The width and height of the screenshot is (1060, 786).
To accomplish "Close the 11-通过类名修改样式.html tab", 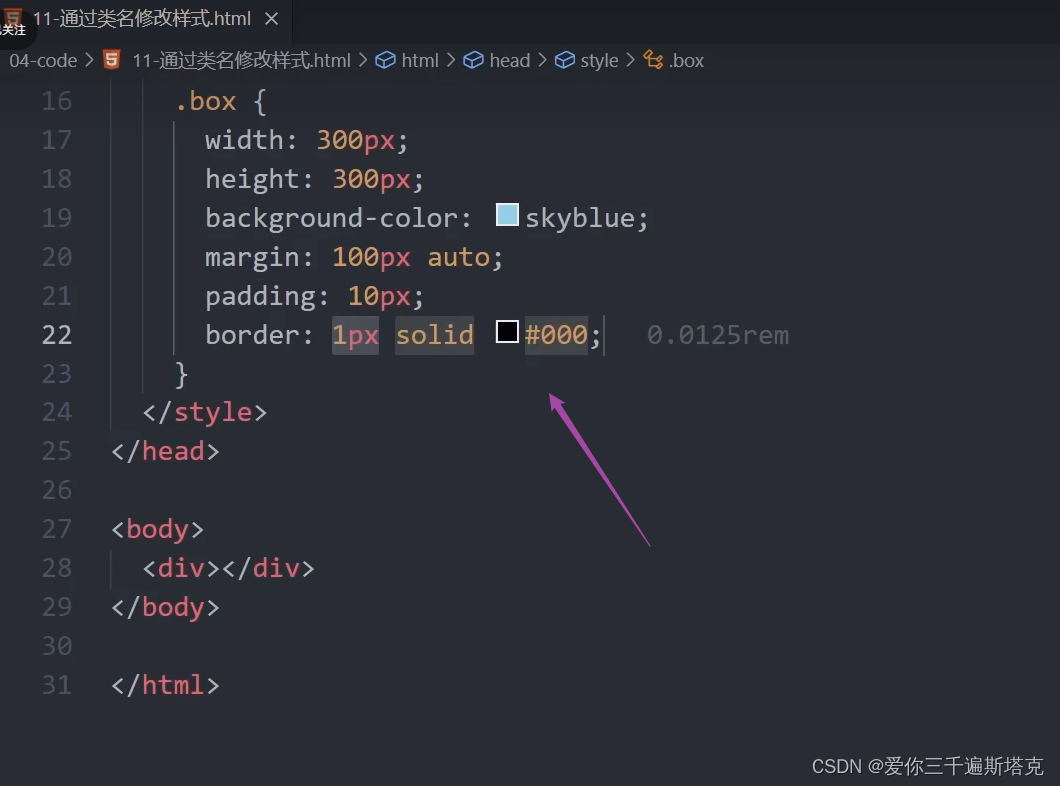I will (271, 19).
